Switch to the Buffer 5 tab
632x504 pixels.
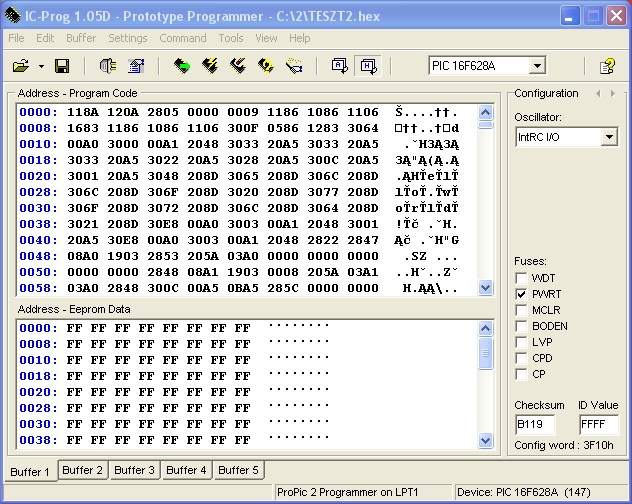pyautogui.click(x=238, y=470)
